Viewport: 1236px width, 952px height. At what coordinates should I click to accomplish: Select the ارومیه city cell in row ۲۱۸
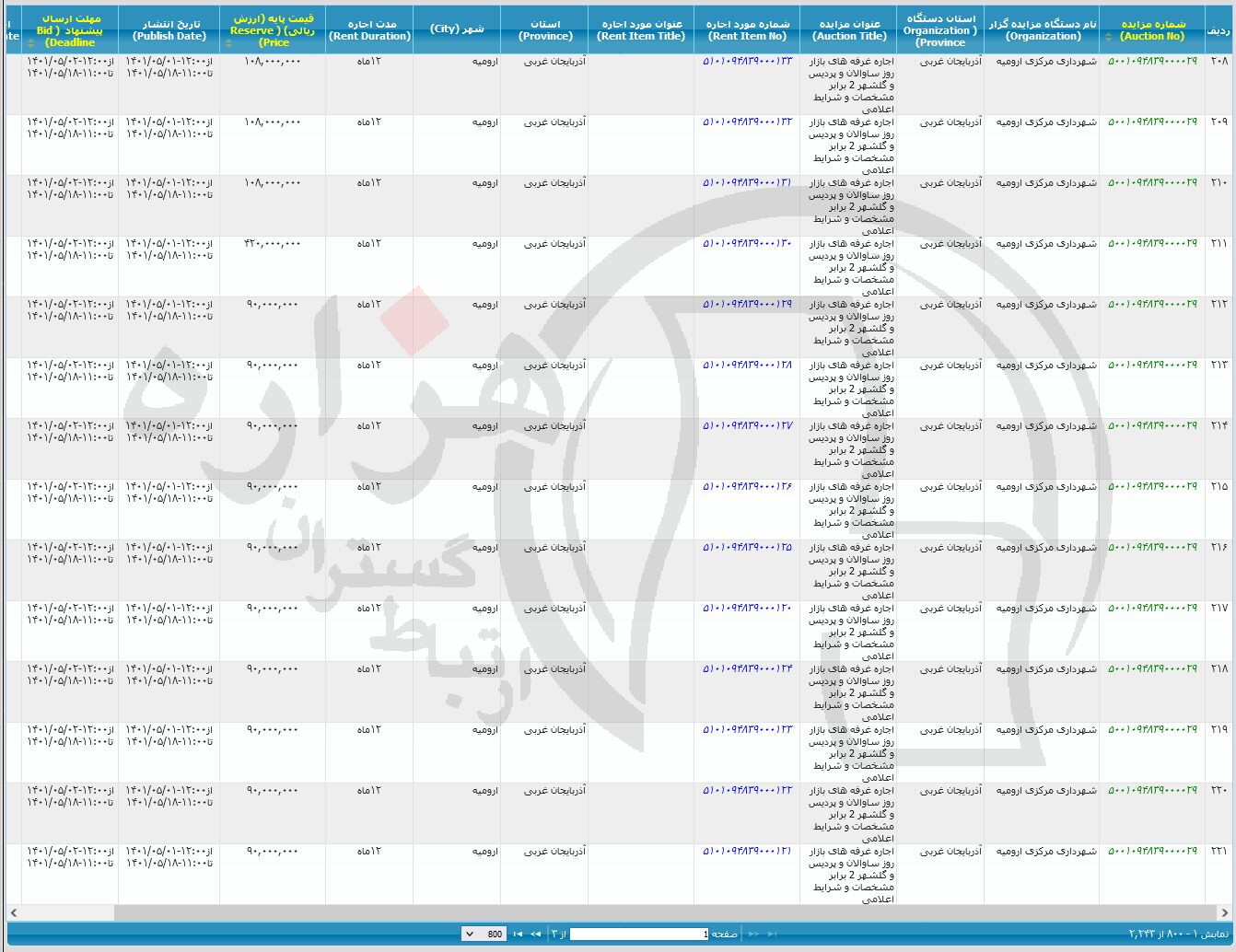point(457,691)
